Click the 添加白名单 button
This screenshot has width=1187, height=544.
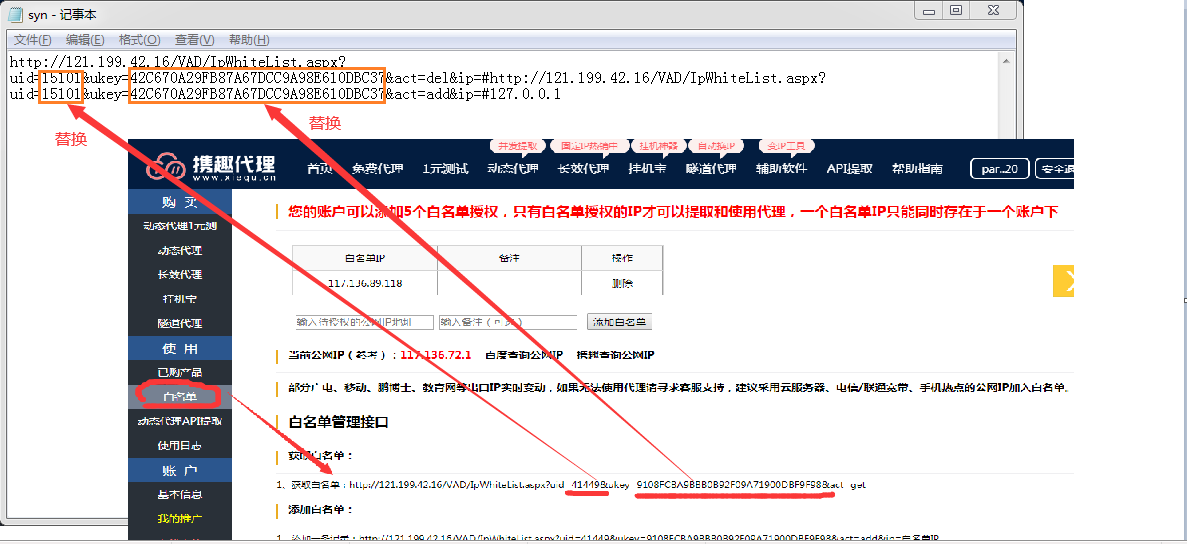(619, 322)
